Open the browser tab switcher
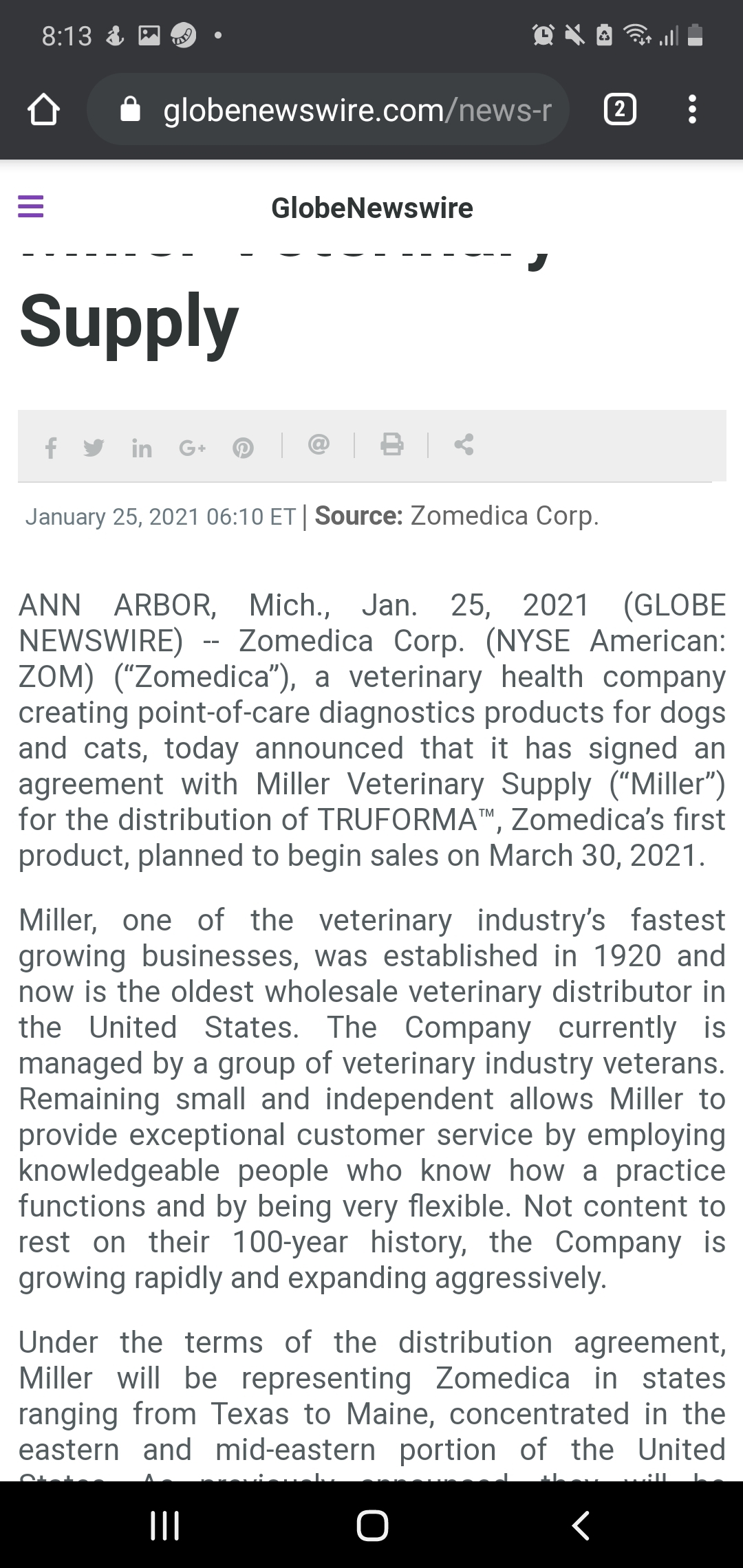The width and height of the screenshot is (743, 1568). click(x=619, y=109)
